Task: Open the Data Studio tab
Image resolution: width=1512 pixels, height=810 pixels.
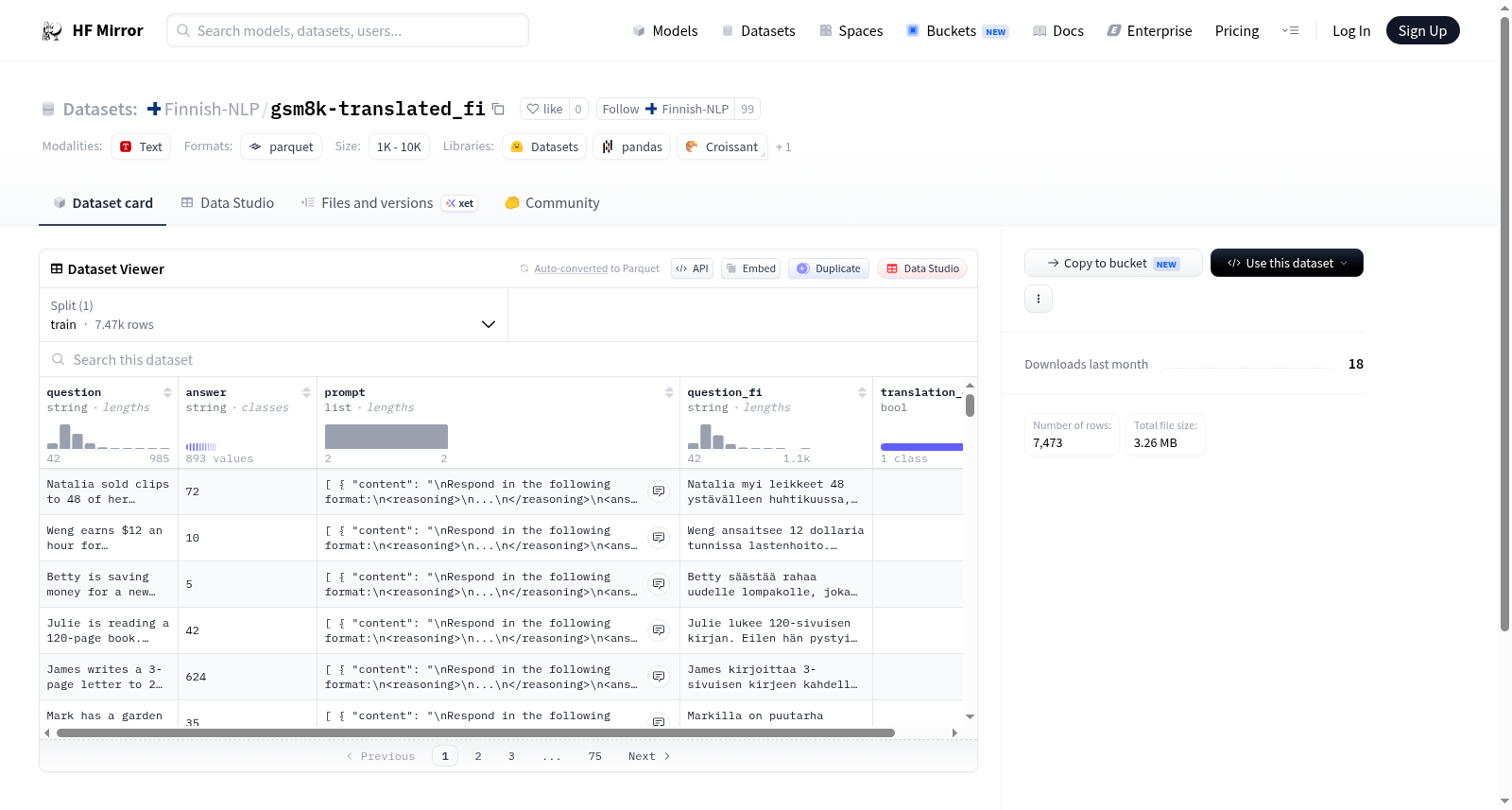Action: coord(228,203)
